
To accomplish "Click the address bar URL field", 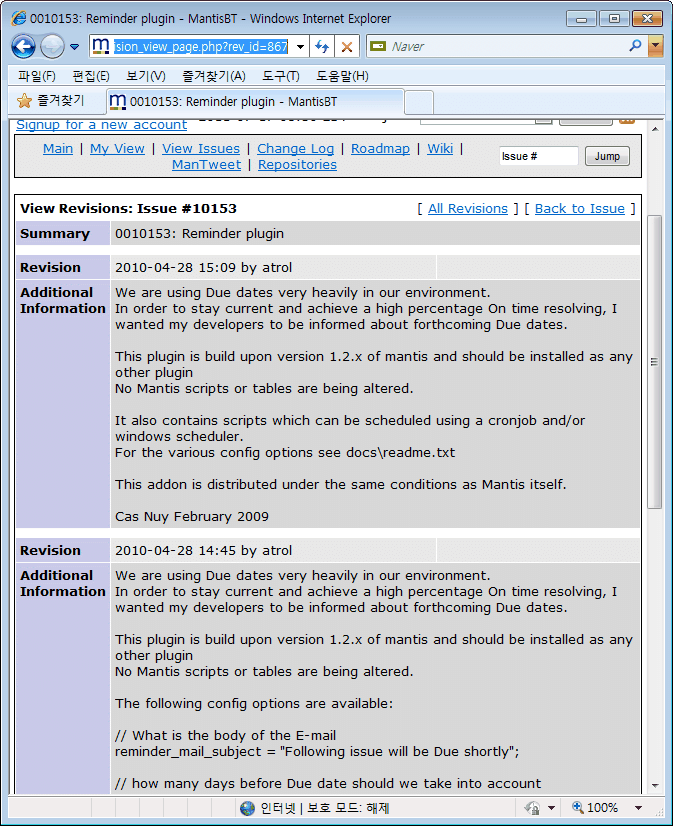I will pos(202,46).
